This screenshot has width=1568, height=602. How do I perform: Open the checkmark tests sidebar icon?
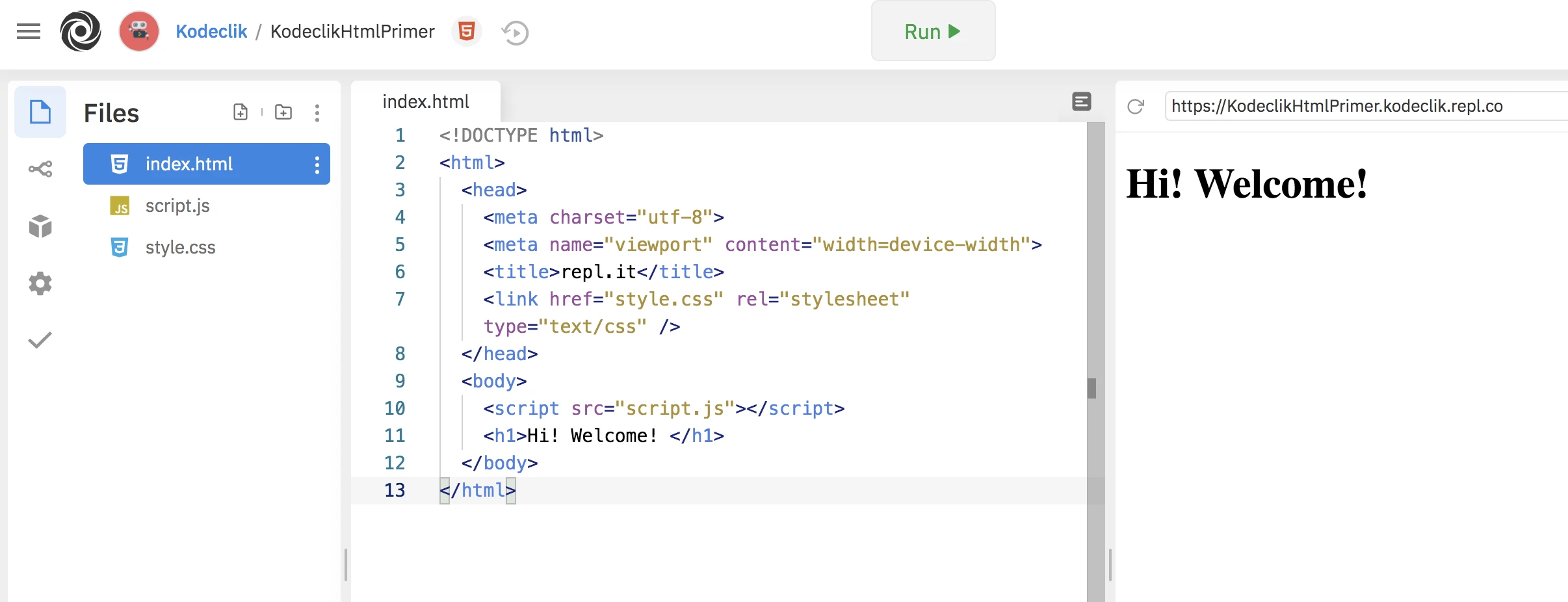(40, 340)
